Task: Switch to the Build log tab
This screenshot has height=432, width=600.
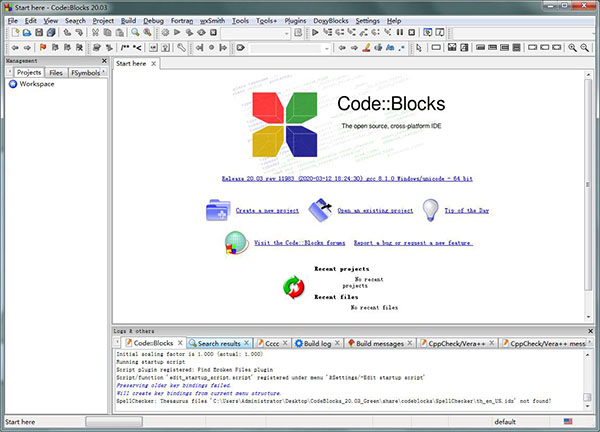Action: (x=317, y=343)
